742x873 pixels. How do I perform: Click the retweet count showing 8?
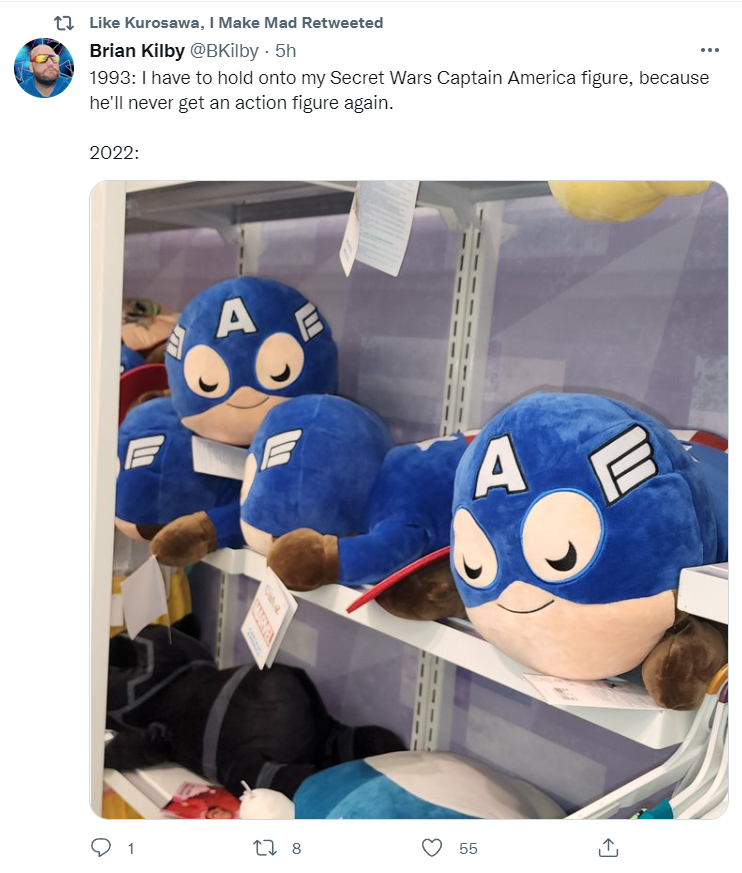pos(297,849)
